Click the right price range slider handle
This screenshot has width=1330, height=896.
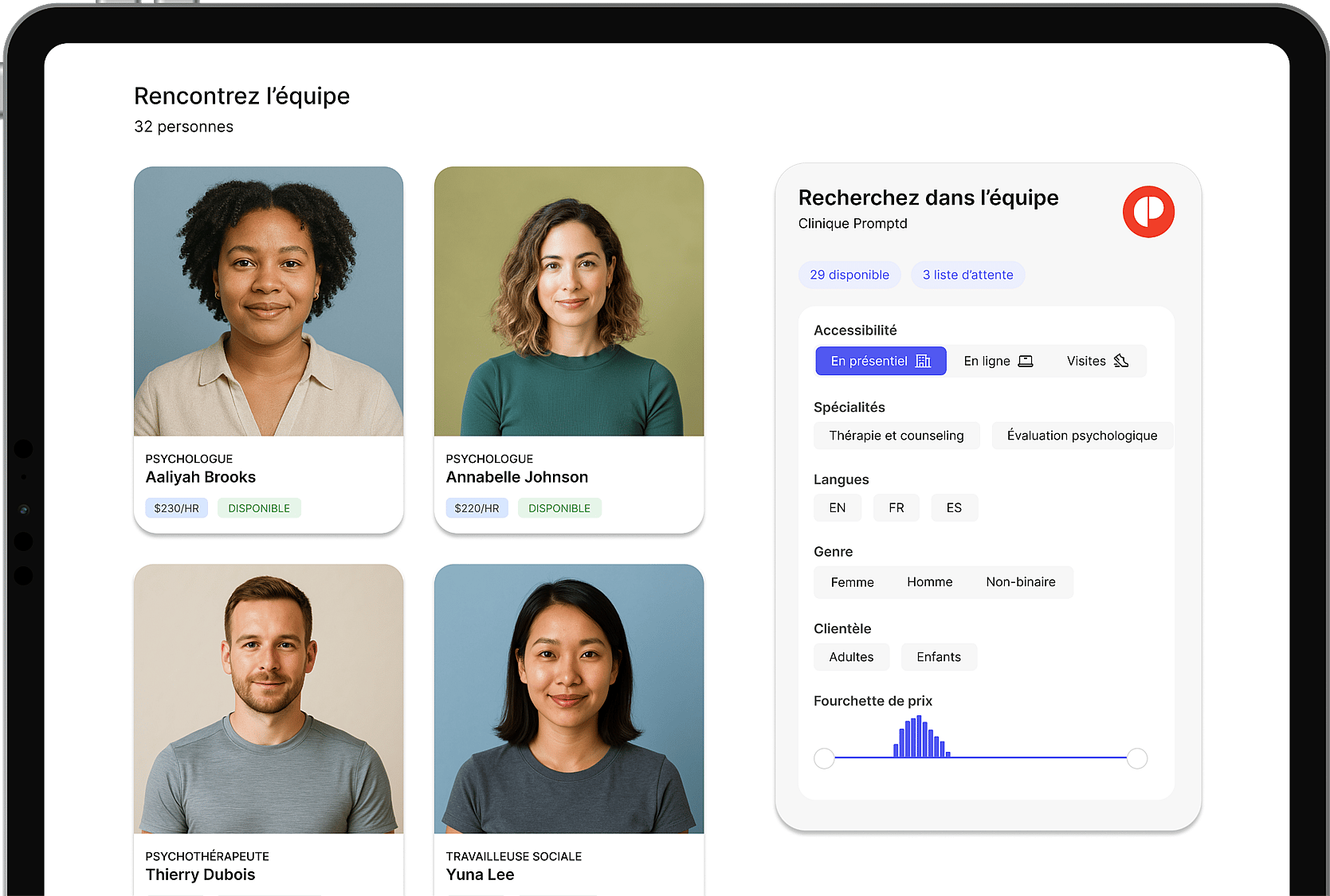1137,758
